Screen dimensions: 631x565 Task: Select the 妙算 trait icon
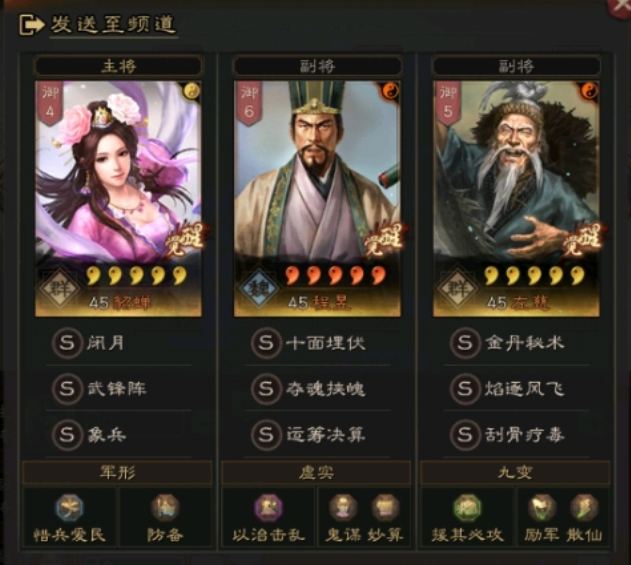[385, 507]
